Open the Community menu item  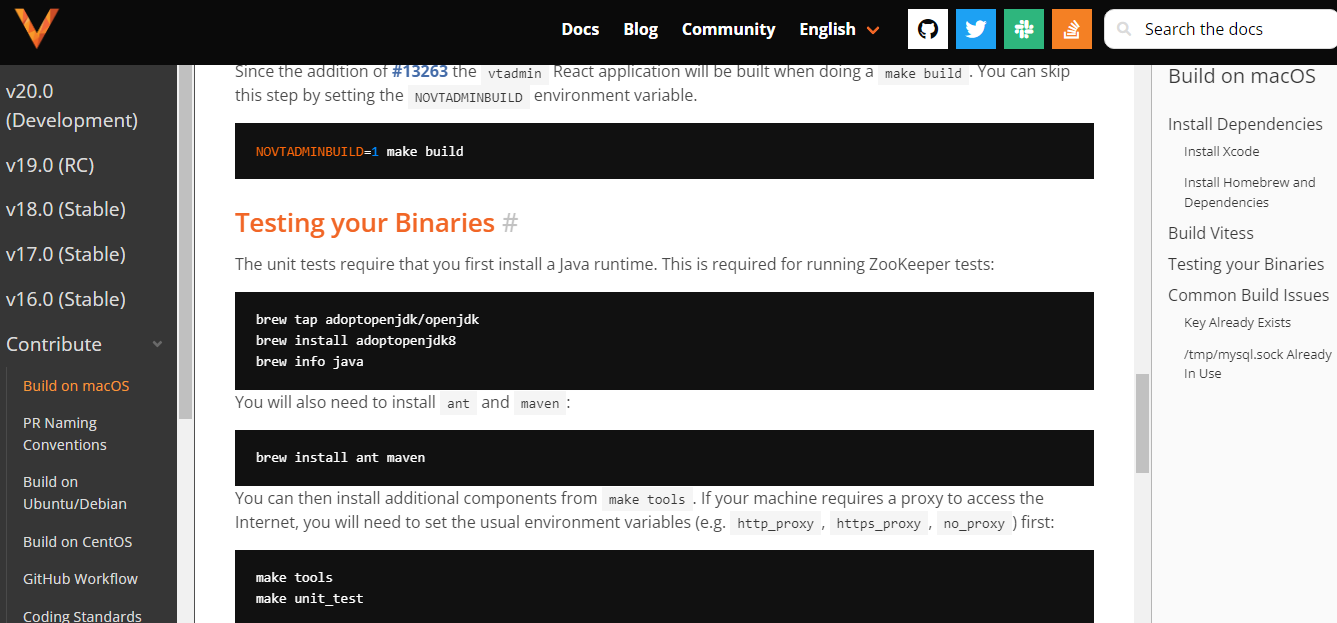pyautogui.click(x=728, y=29)
